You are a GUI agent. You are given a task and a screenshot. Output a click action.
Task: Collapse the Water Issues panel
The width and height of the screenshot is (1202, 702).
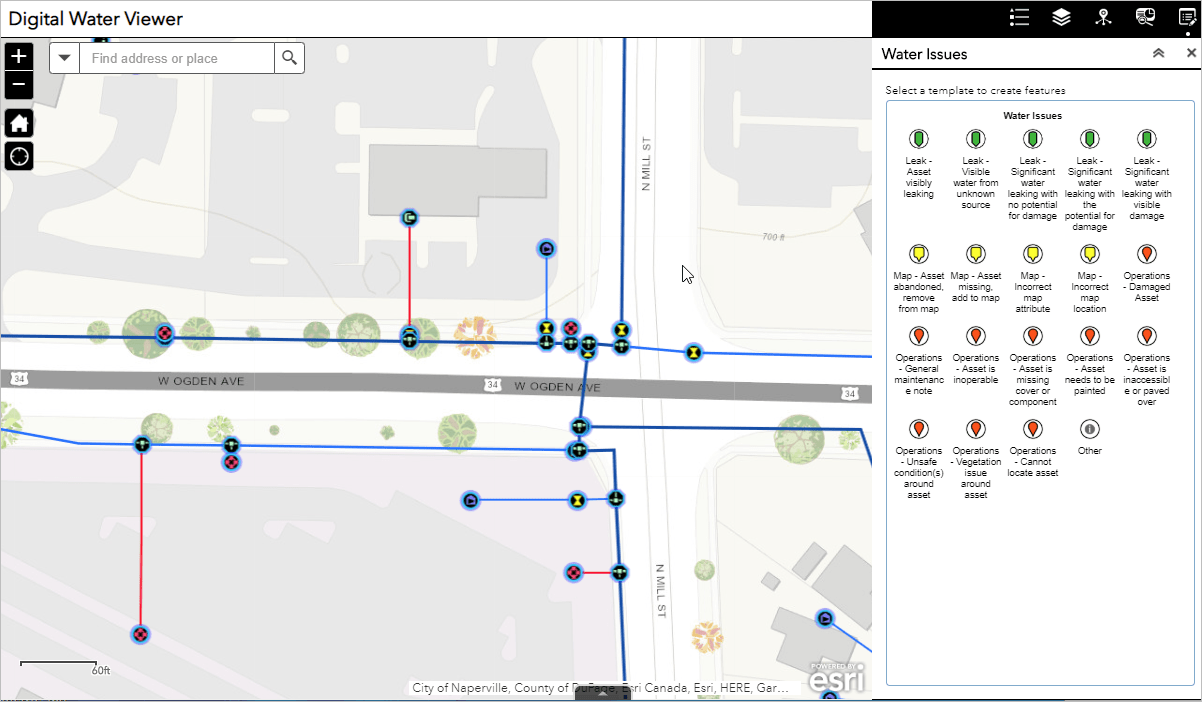click(1159, 54)
